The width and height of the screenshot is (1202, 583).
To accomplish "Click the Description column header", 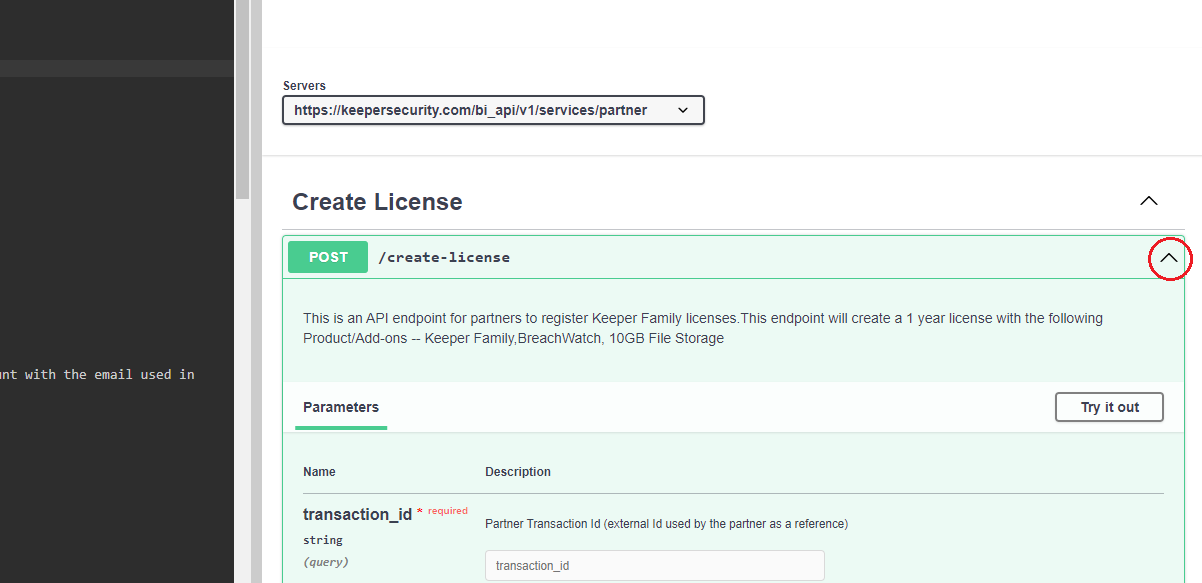I will pyautogui.click(x=517, y=472).
